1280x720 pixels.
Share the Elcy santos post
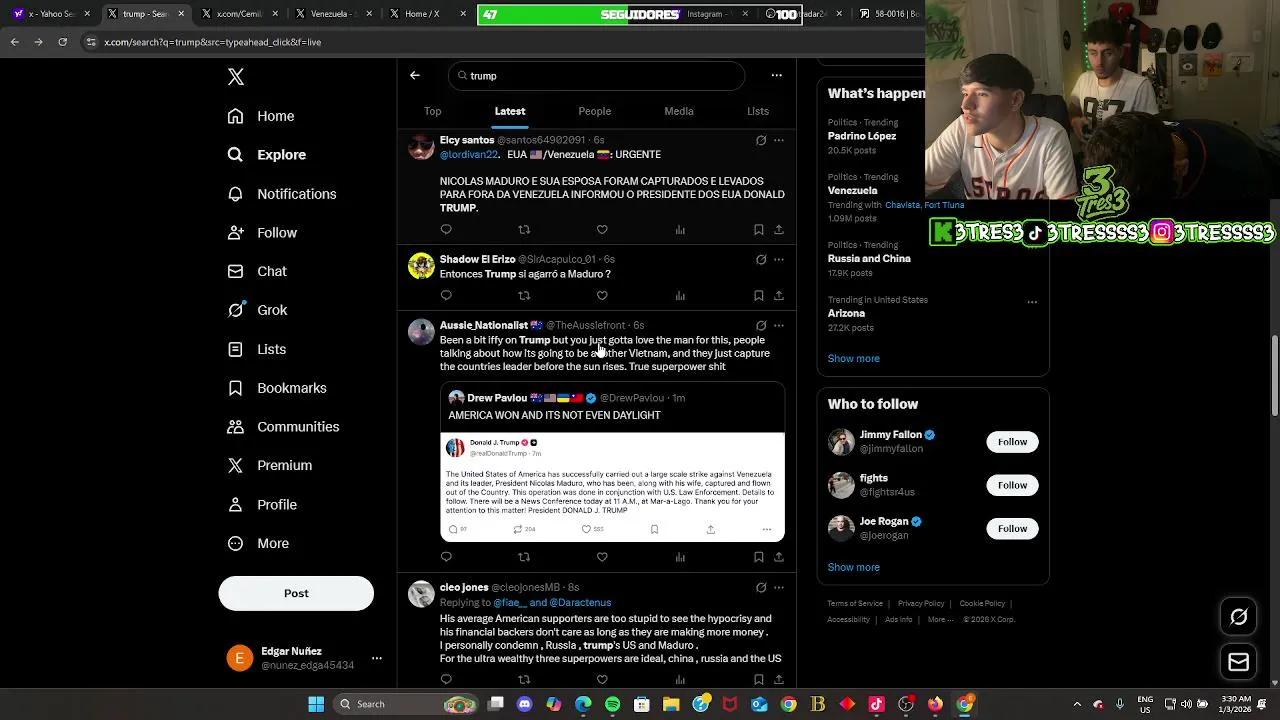coord(779,230)
